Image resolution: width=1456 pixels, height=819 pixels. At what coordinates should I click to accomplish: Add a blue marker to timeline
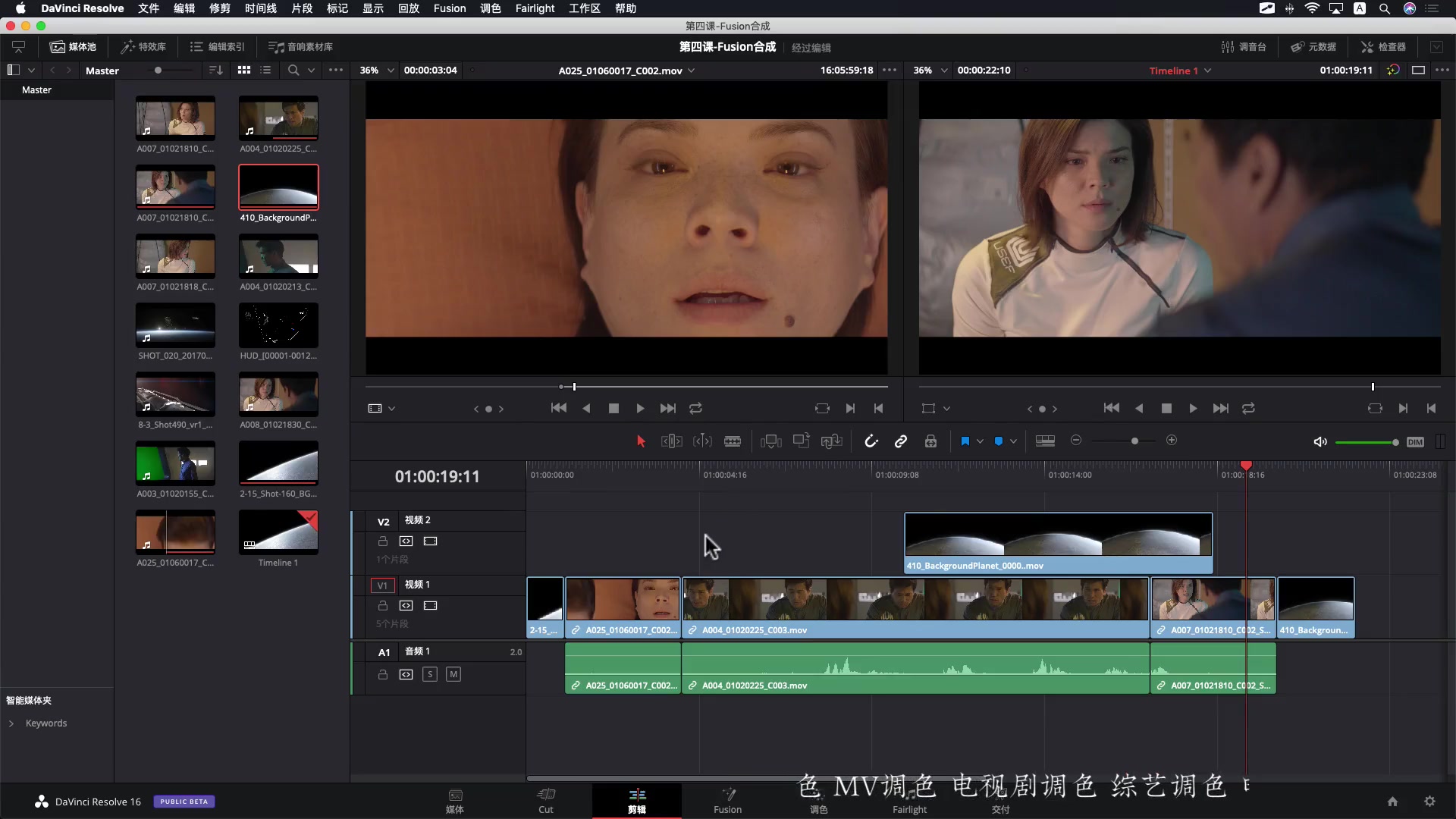tap(999, 441)
